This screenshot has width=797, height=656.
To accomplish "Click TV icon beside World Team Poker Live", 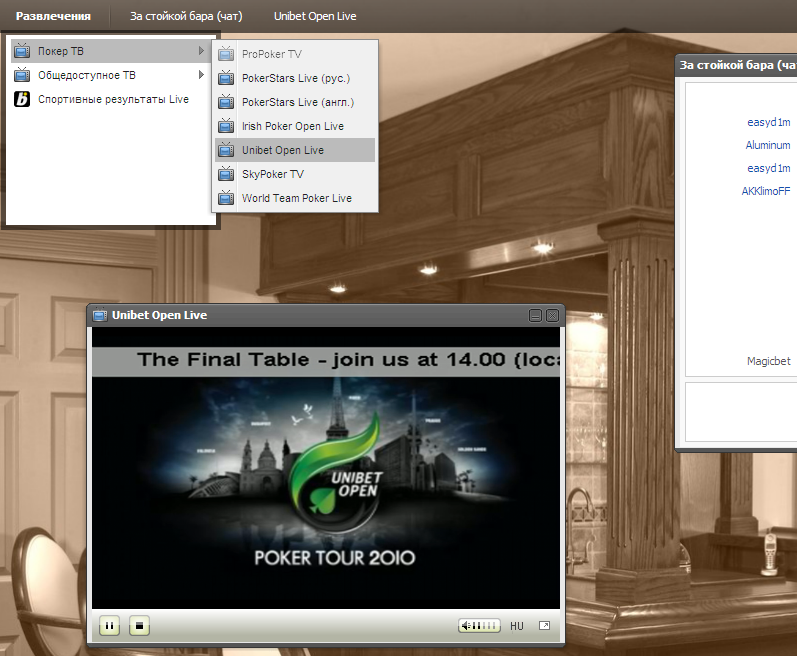I will point(226,198).
